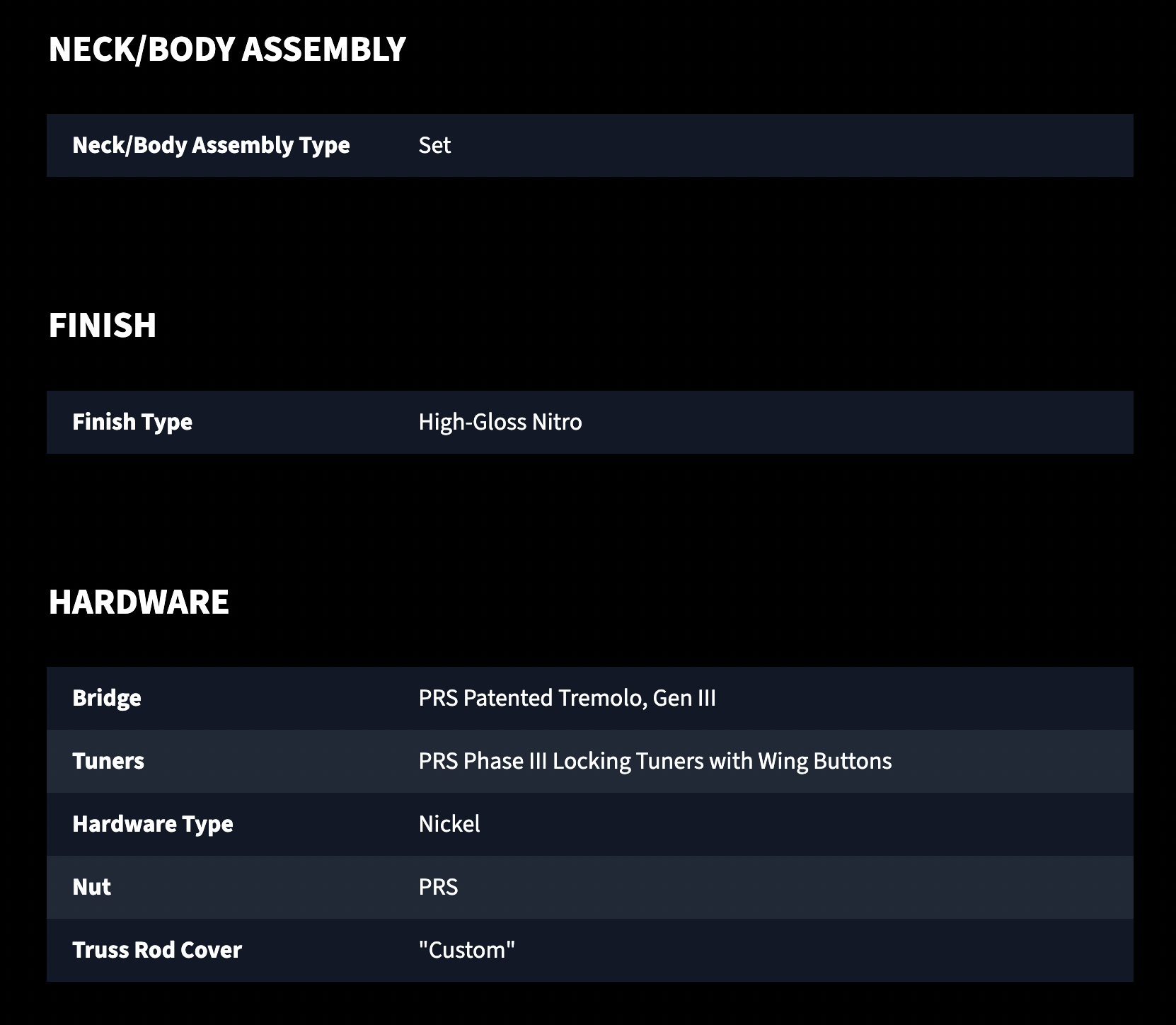Click the "Custom" truss rod value
Image resolution: width=1176 pixels, height=1025 pixels.
[467, 950]
